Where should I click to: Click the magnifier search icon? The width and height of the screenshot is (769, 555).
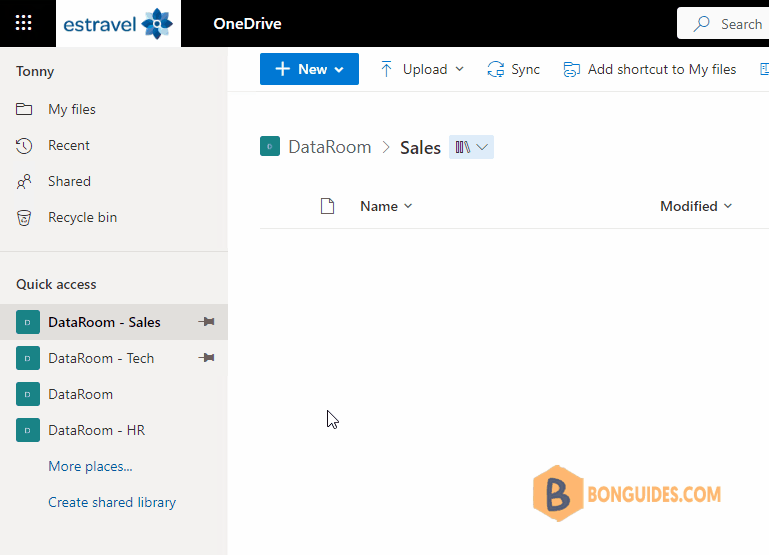(701, 24)
